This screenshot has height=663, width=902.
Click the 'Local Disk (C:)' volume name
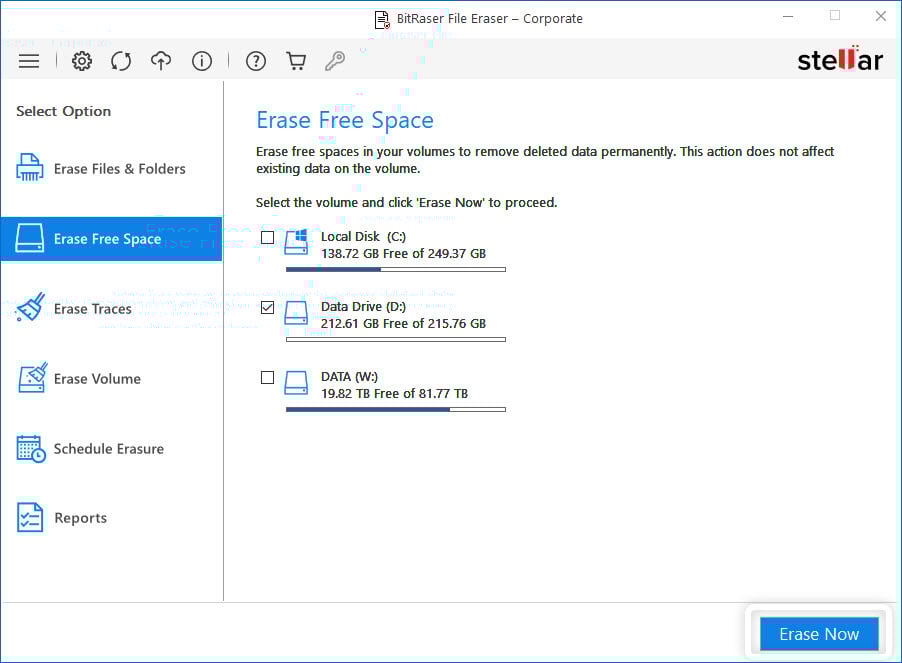pyautogui.click(x=363, y=236)
